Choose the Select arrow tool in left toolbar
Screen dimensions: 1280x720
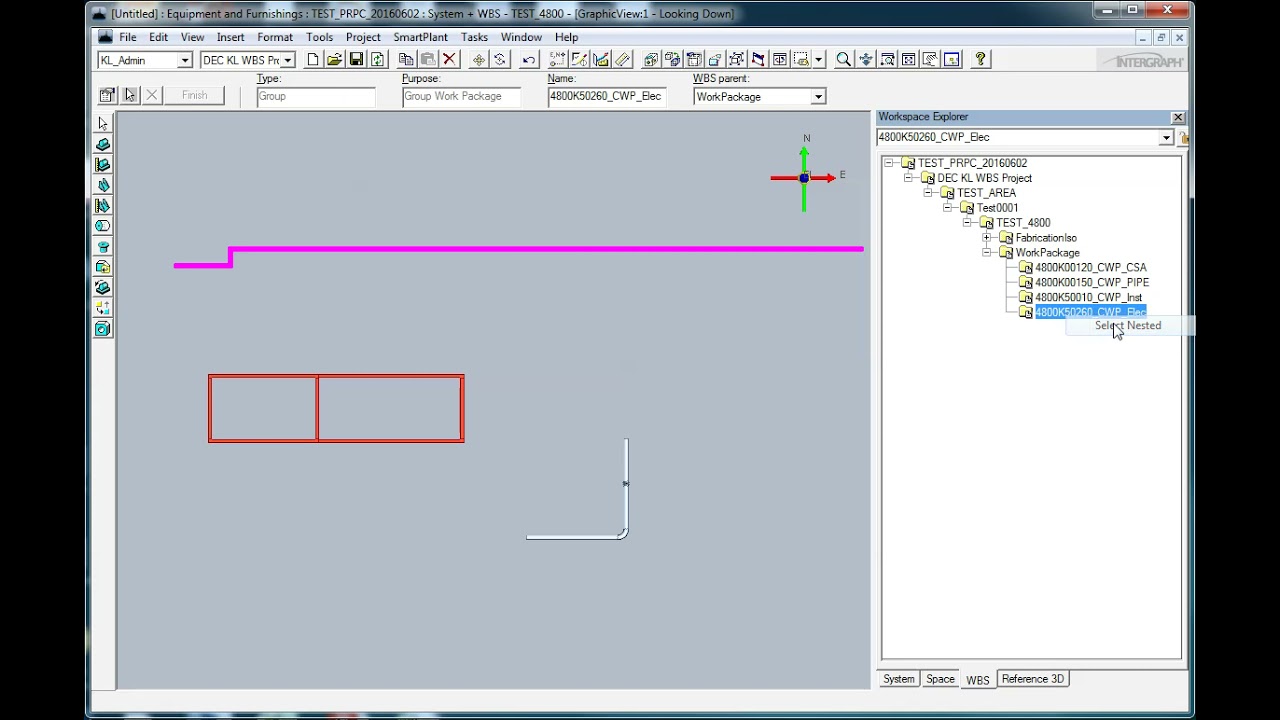tap(103, 124)
